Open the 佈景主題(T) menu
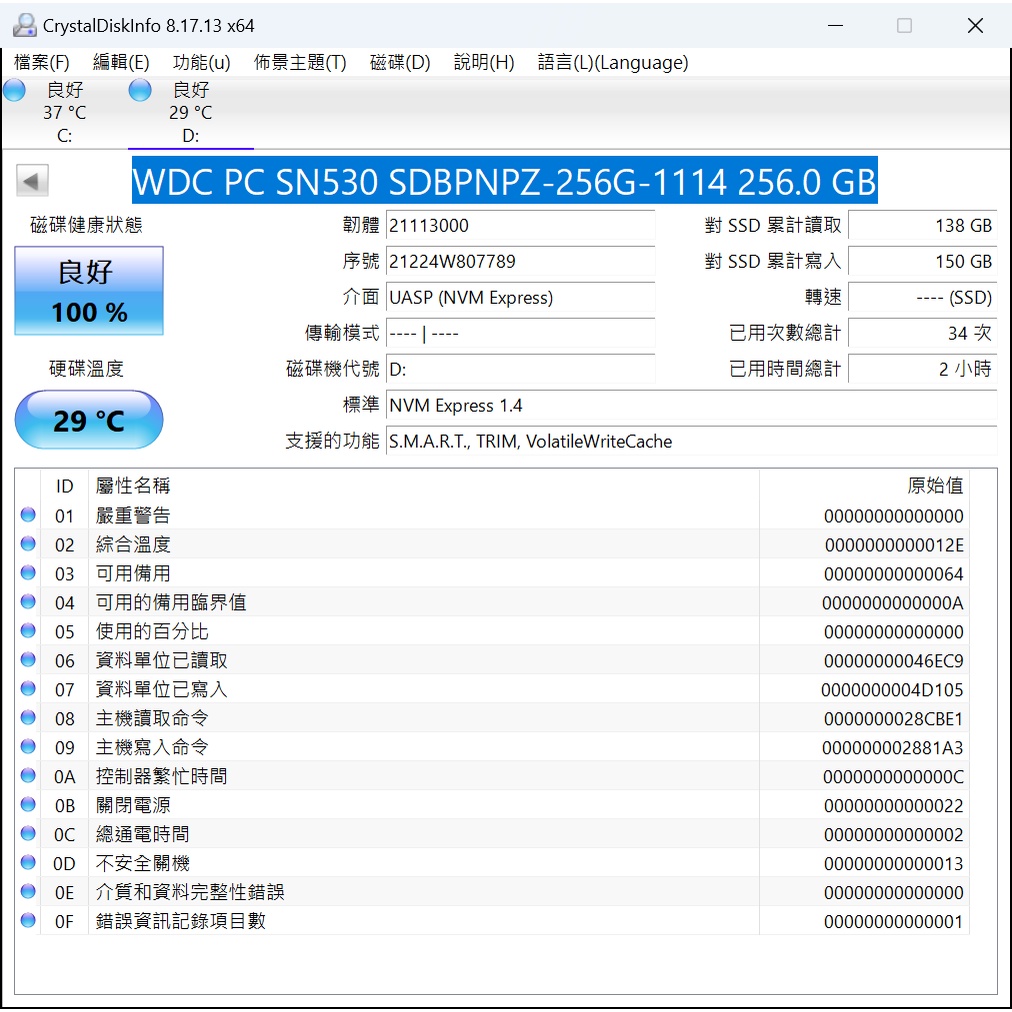The width and height of the screenshot is (1012, 1012). [300, 62]
